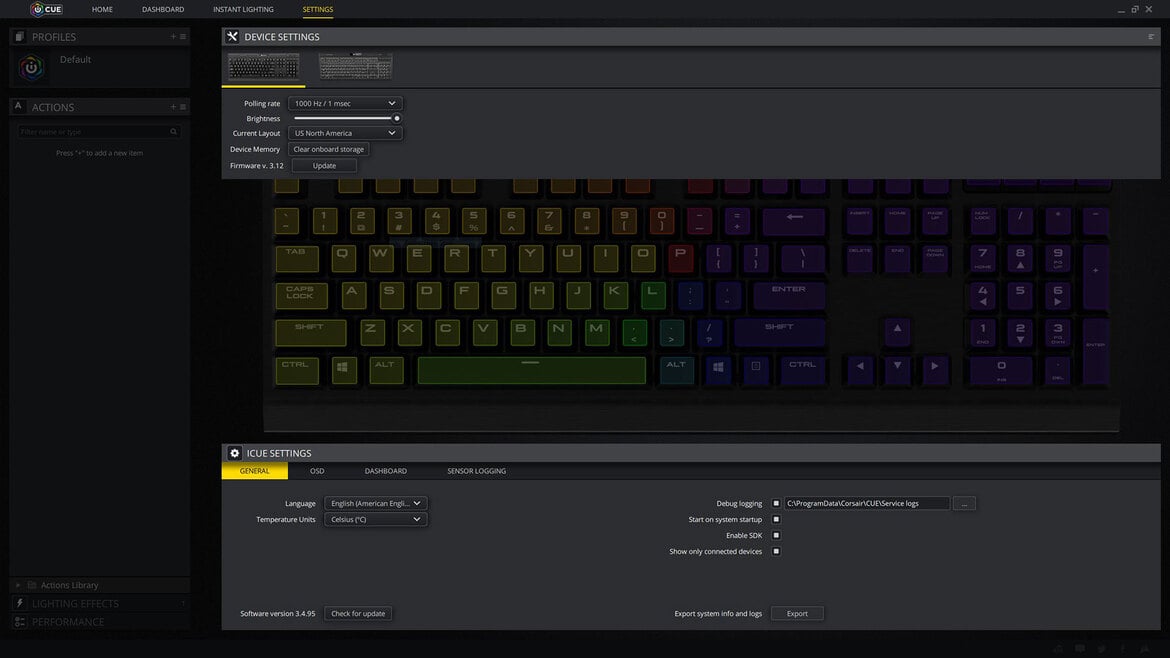Add a new action with plus icon

[173, 107]
